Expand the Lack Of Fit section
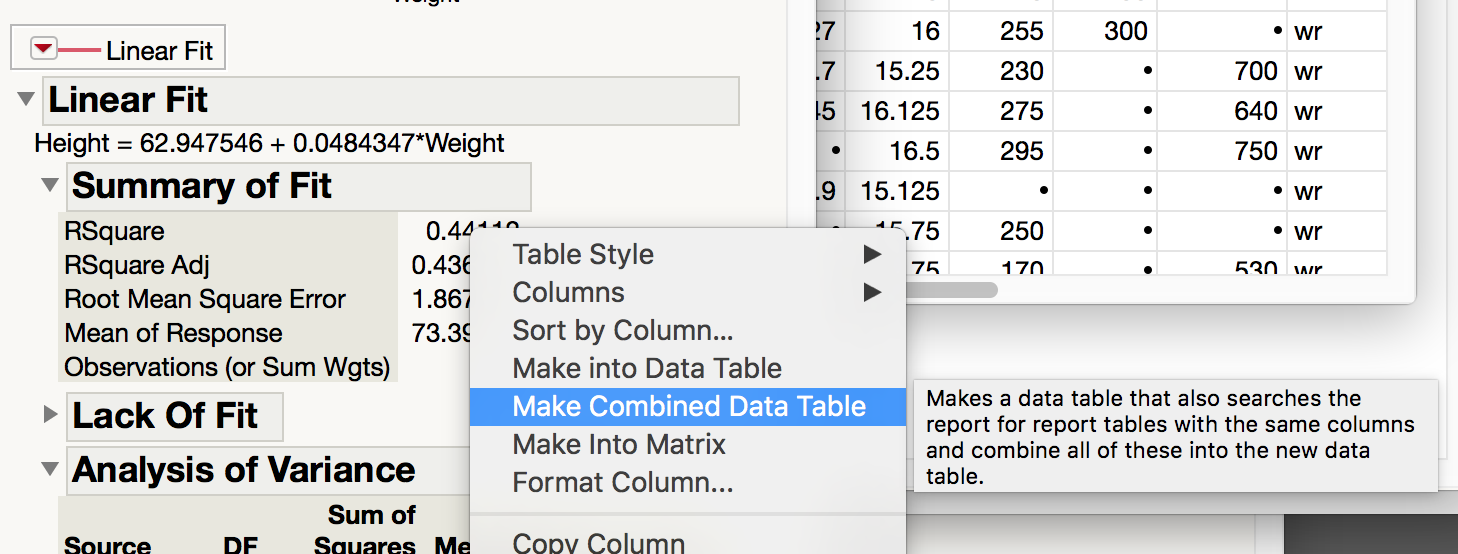Viewport: 1458px width, 554px height. pos(51,414)
